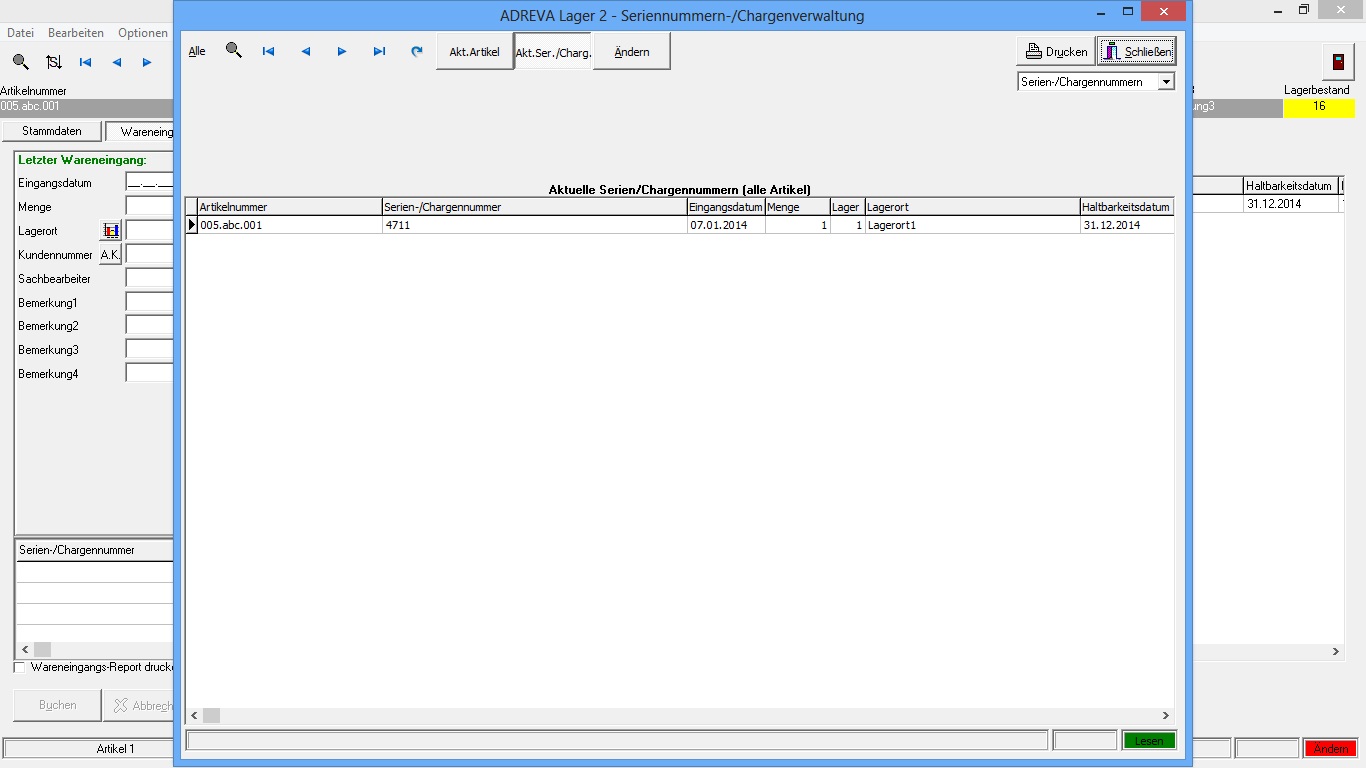Click the Sachbearbeiter input field

pos(149,279)
